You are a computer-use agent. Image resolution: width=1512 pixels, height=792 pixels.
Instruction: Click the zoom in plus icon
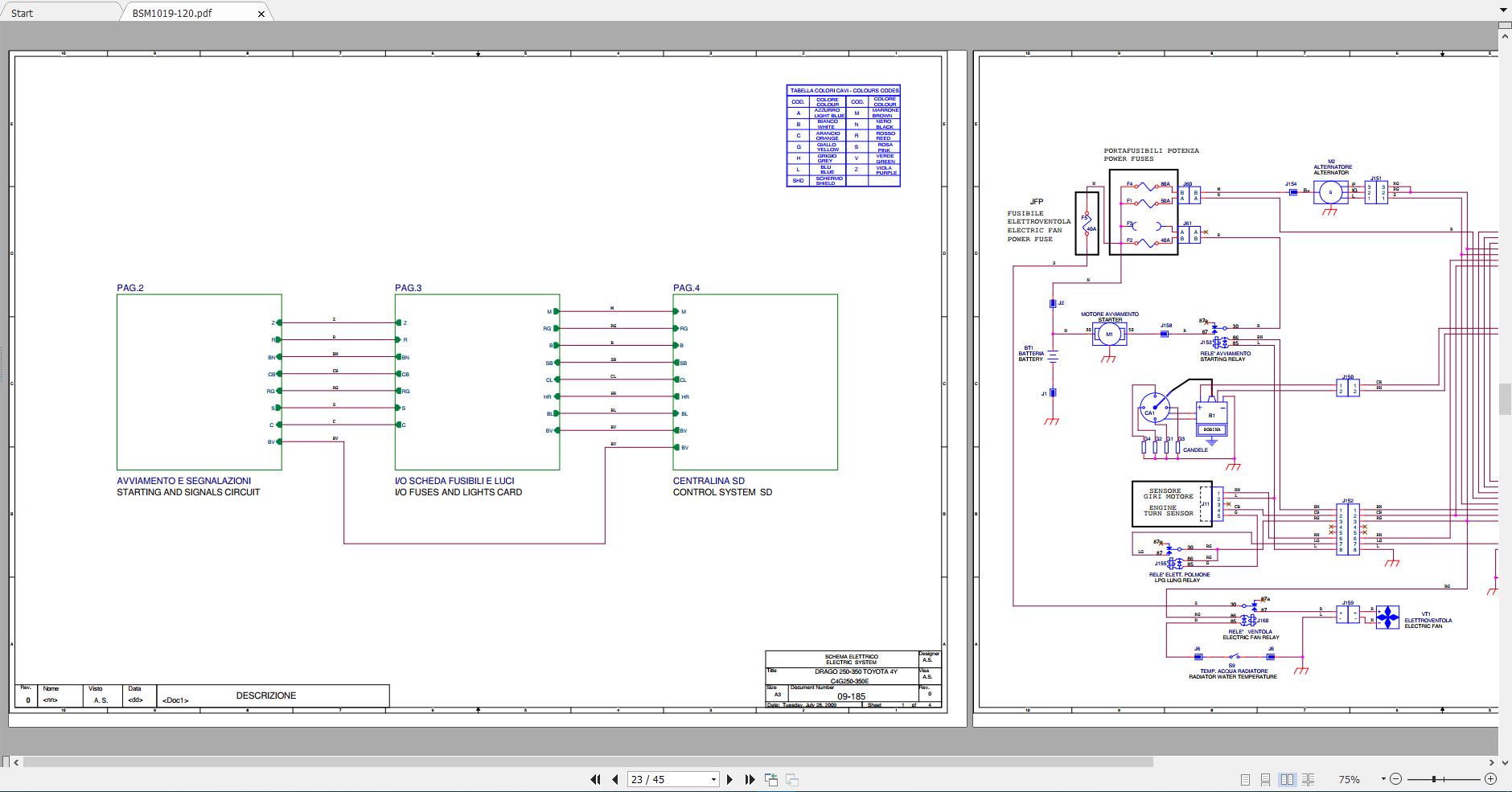click(1490, 779)
